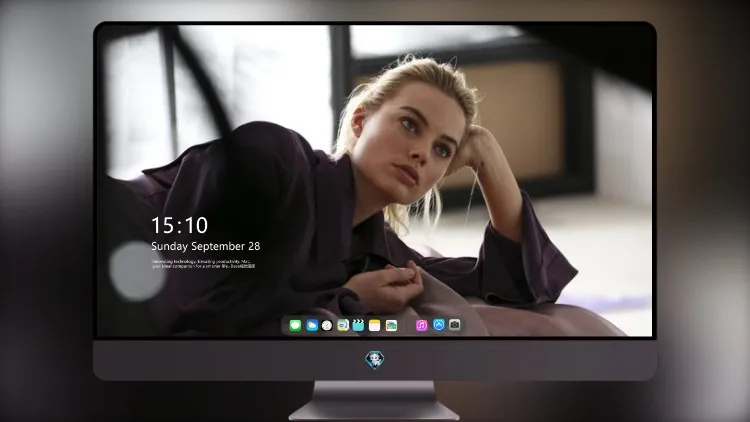Open the Weather app in the dock
750x422 pixels.
312,326
